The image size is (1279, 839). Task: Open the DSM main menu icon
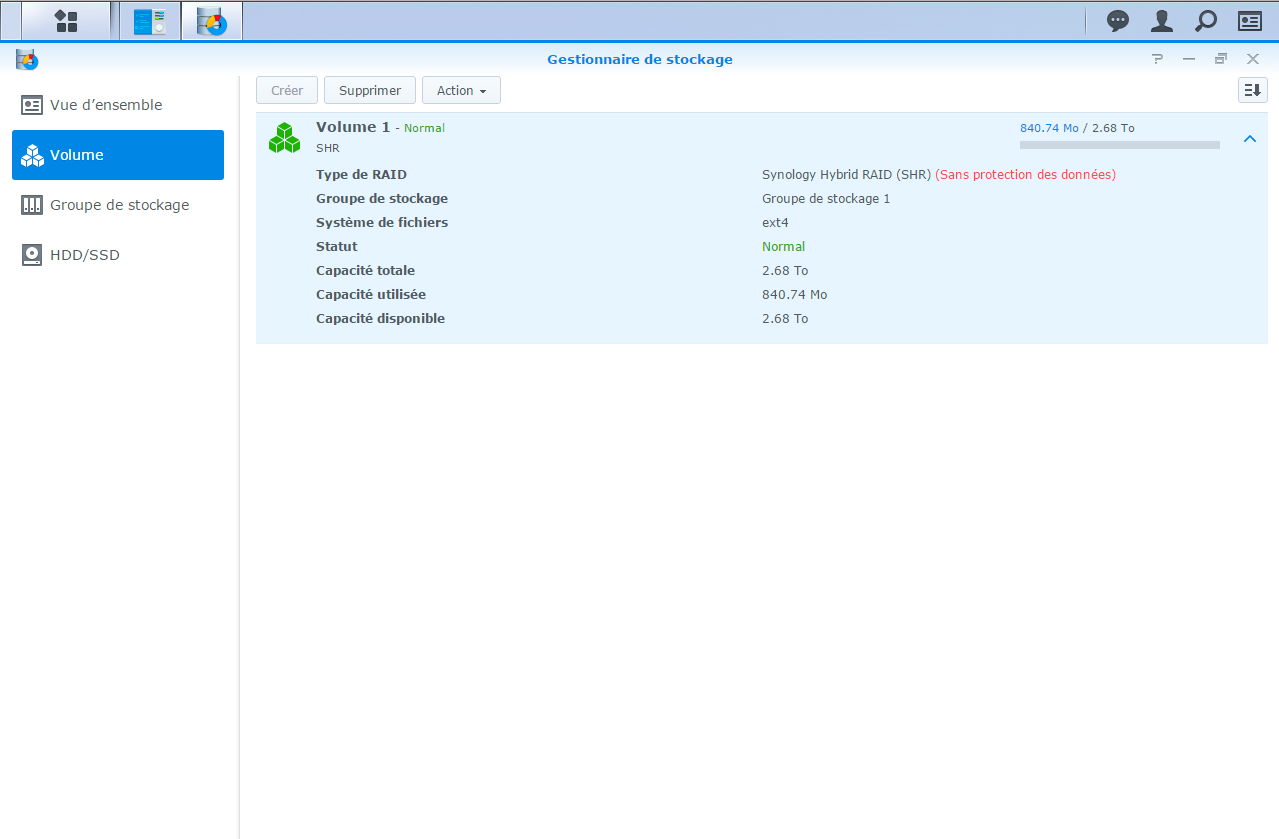click(66, 21)
